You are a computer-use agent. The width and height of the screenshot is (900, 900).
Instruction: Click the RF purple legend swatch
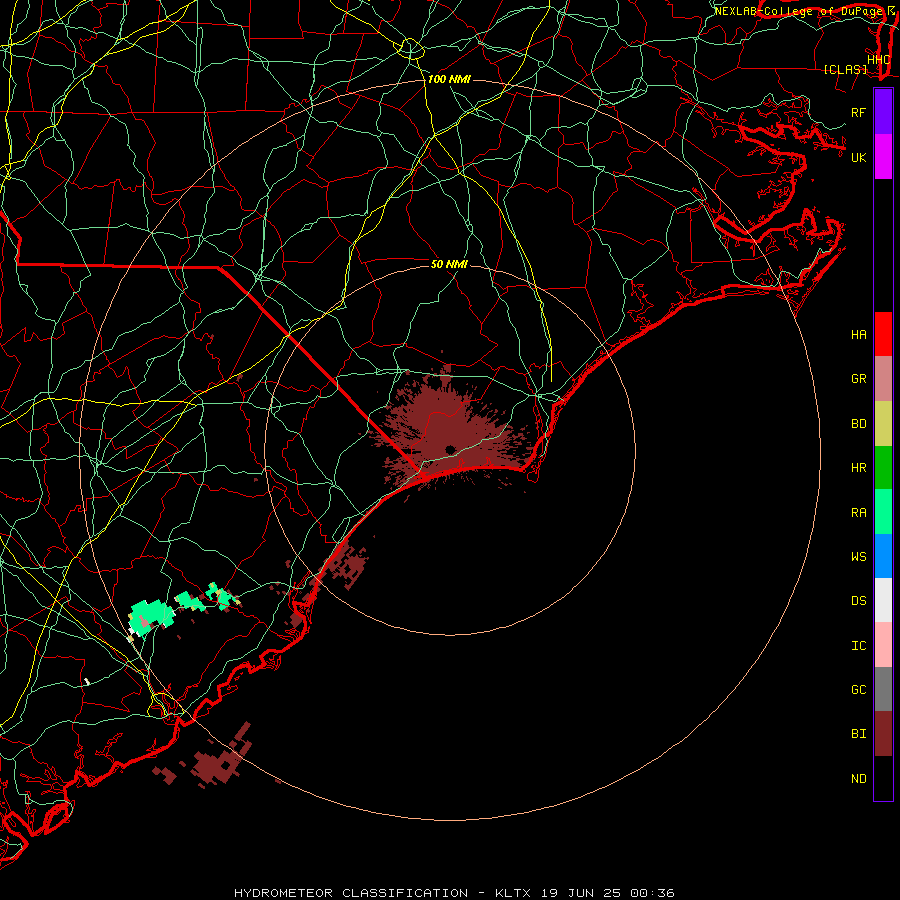tap(883, 112)
